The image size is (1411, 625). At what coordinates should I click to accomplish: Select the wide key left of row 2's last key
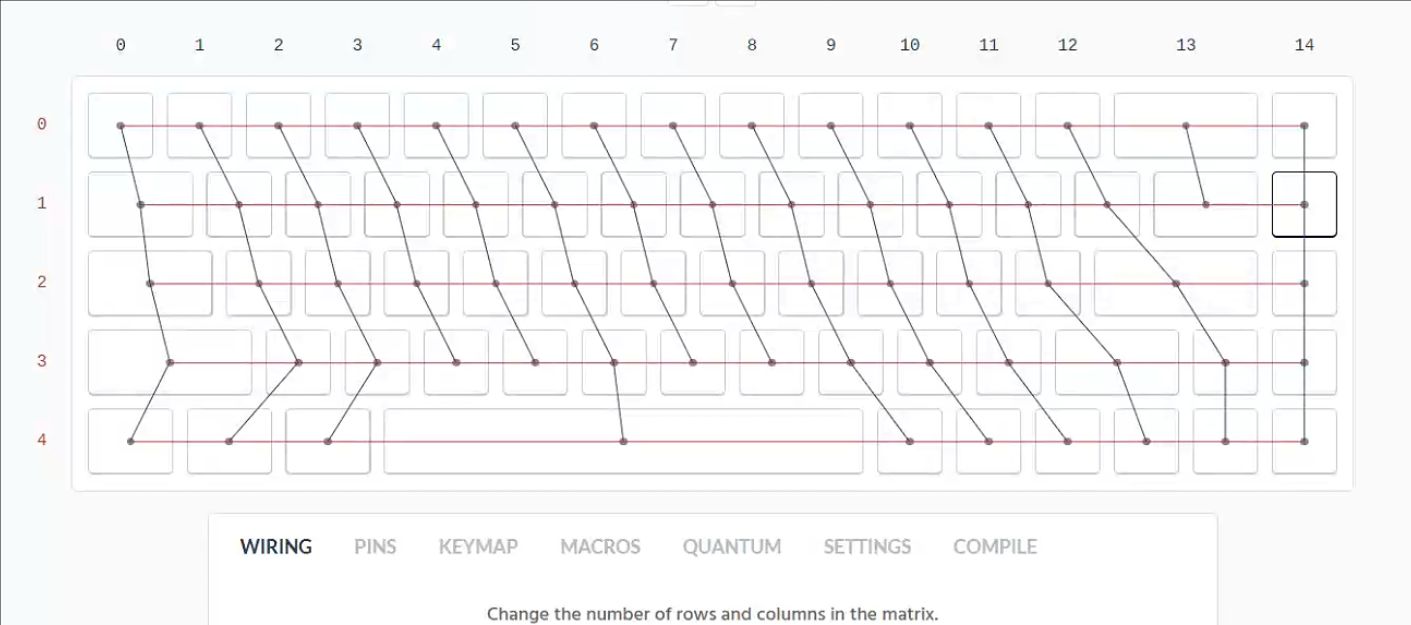1176,283
